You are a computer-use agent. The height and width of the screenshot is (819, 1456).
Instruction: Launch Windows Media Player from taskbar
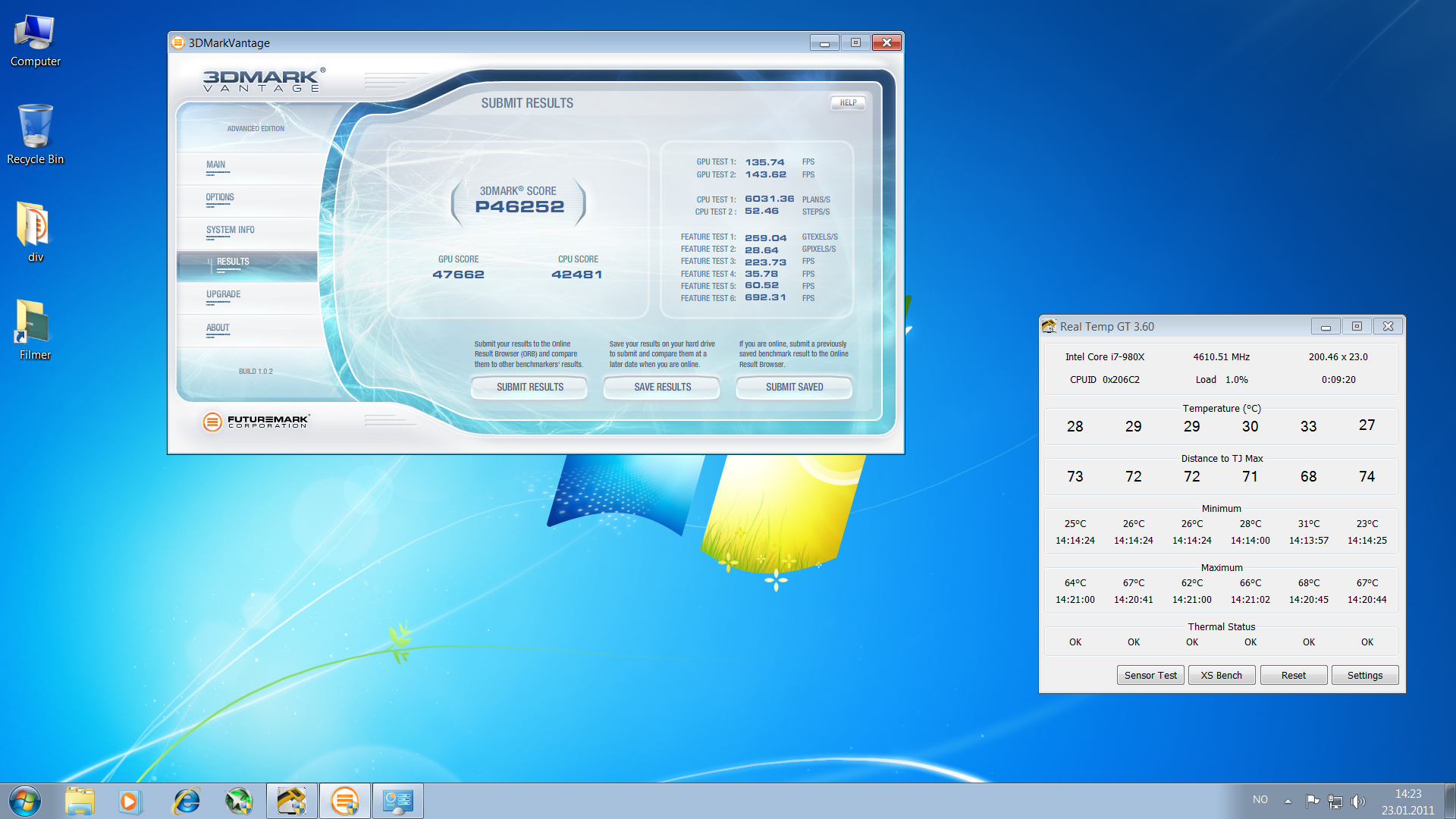(130, 801)
